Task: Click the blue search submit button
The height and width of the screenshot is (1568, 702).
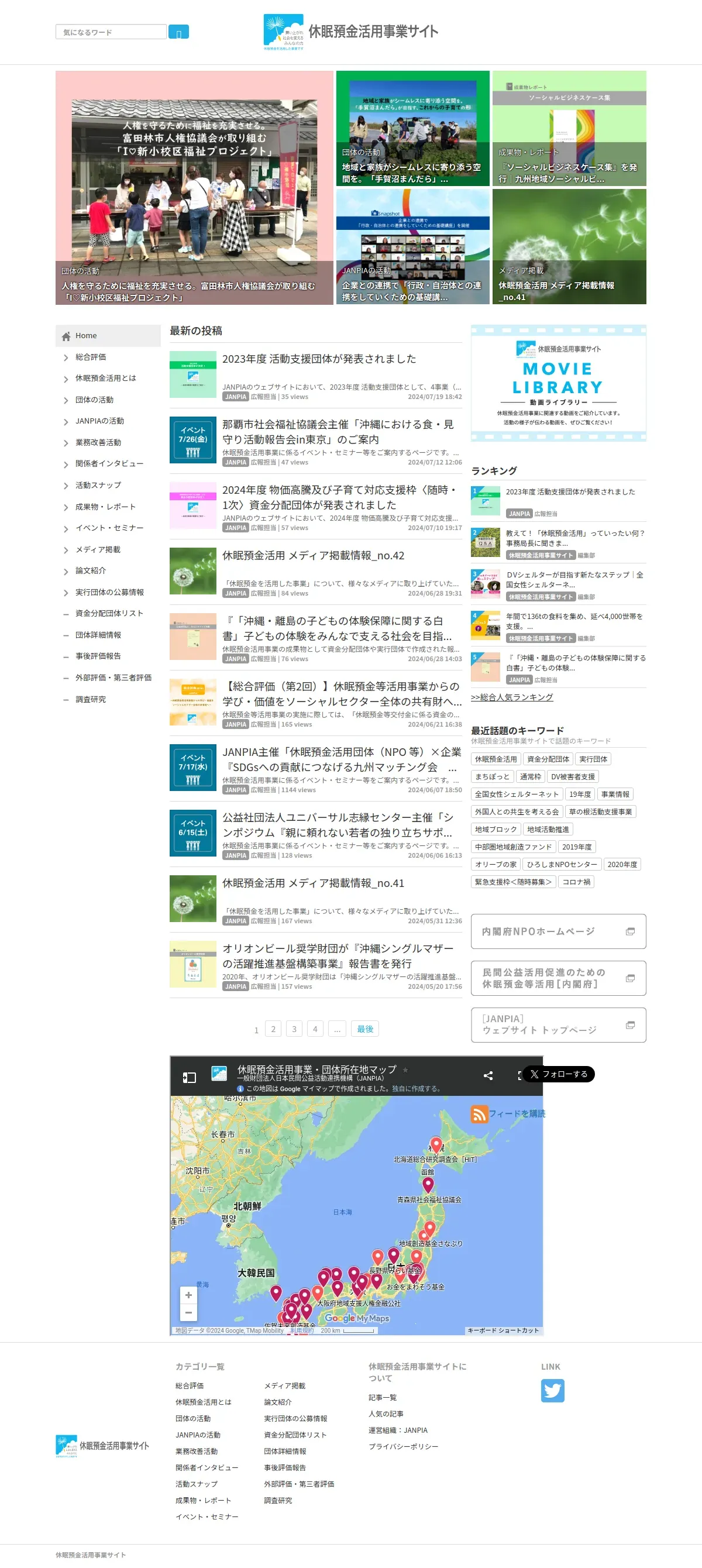Action: (178, 32)
